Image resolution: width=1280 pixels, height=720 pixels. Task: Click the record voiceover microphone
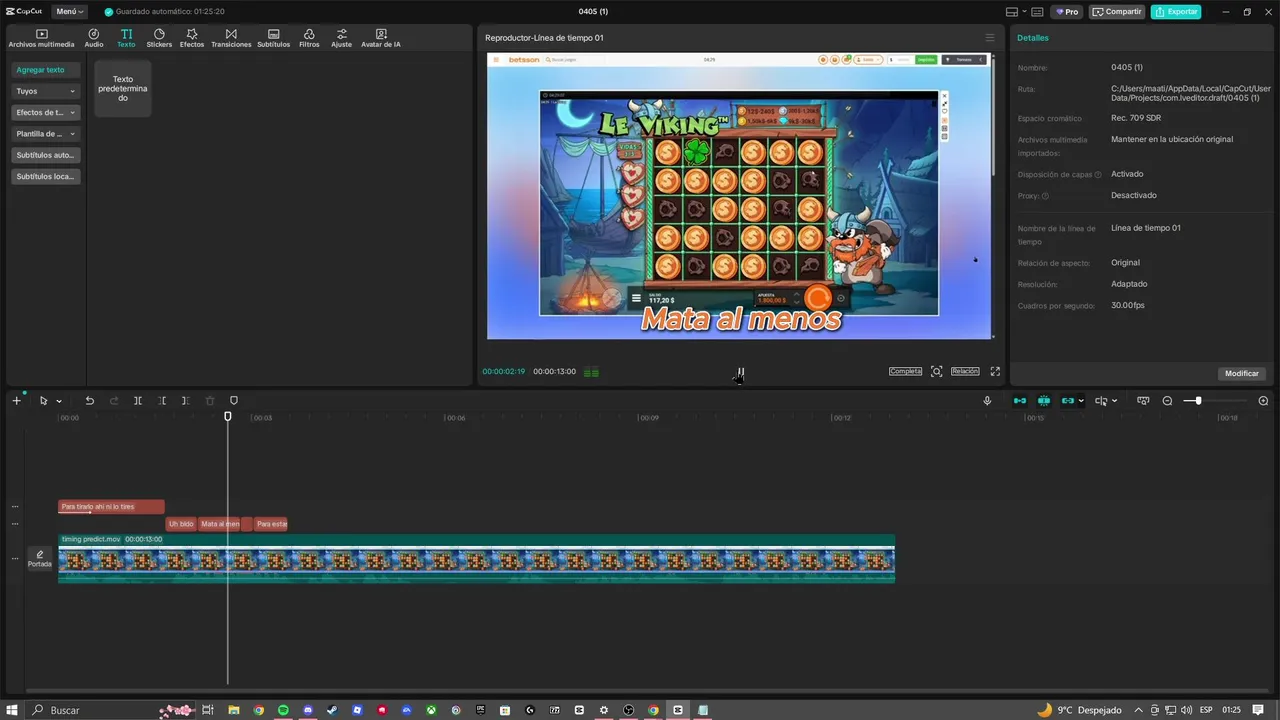[987, 401]
